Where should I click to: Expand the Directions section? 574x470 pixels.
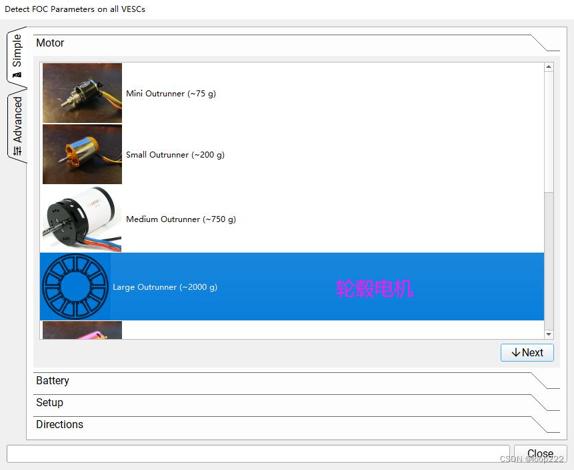[x=296, y=425]
